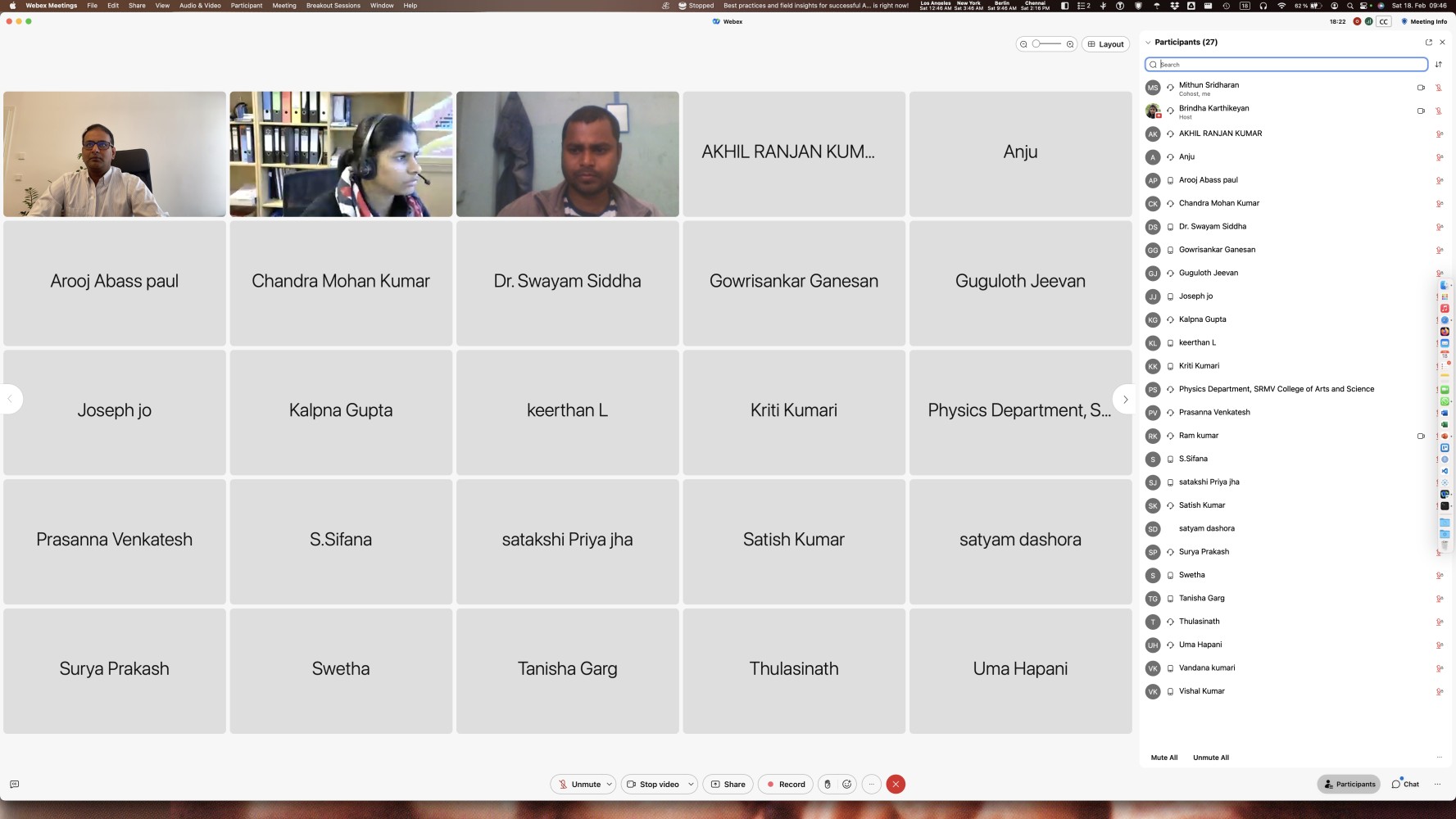Open the reactions emoji icon
Image resolution: width=1456 pixels, height=819 pixels.
(x=846, y=785)
